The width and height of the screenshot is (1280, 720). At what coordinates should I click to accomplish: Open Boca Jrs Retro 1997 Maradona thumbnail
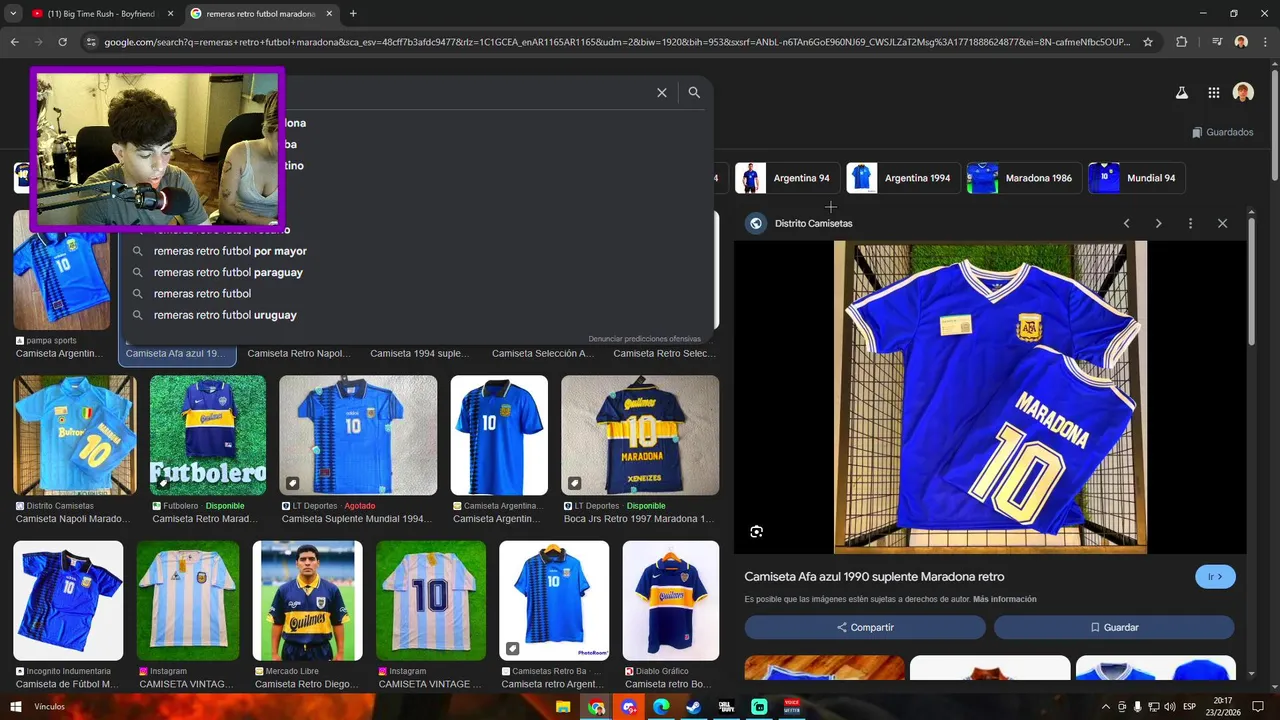click(640, 435)
